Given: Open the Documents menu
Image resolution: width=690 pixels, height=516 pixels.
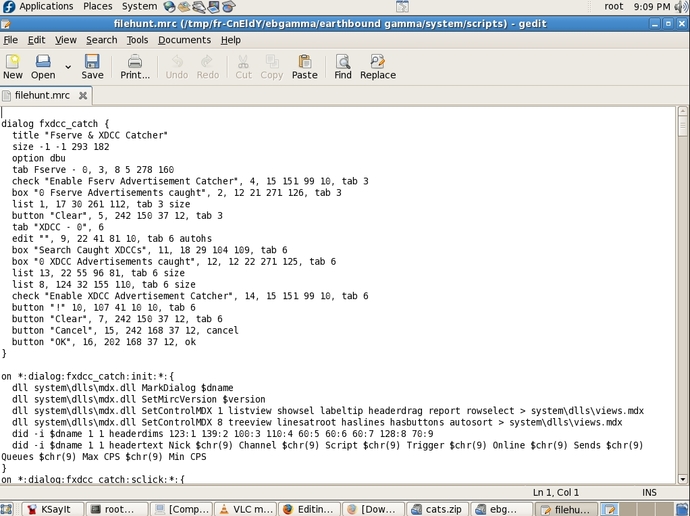Looking at the screenshot, I should (x=184, y=40).
